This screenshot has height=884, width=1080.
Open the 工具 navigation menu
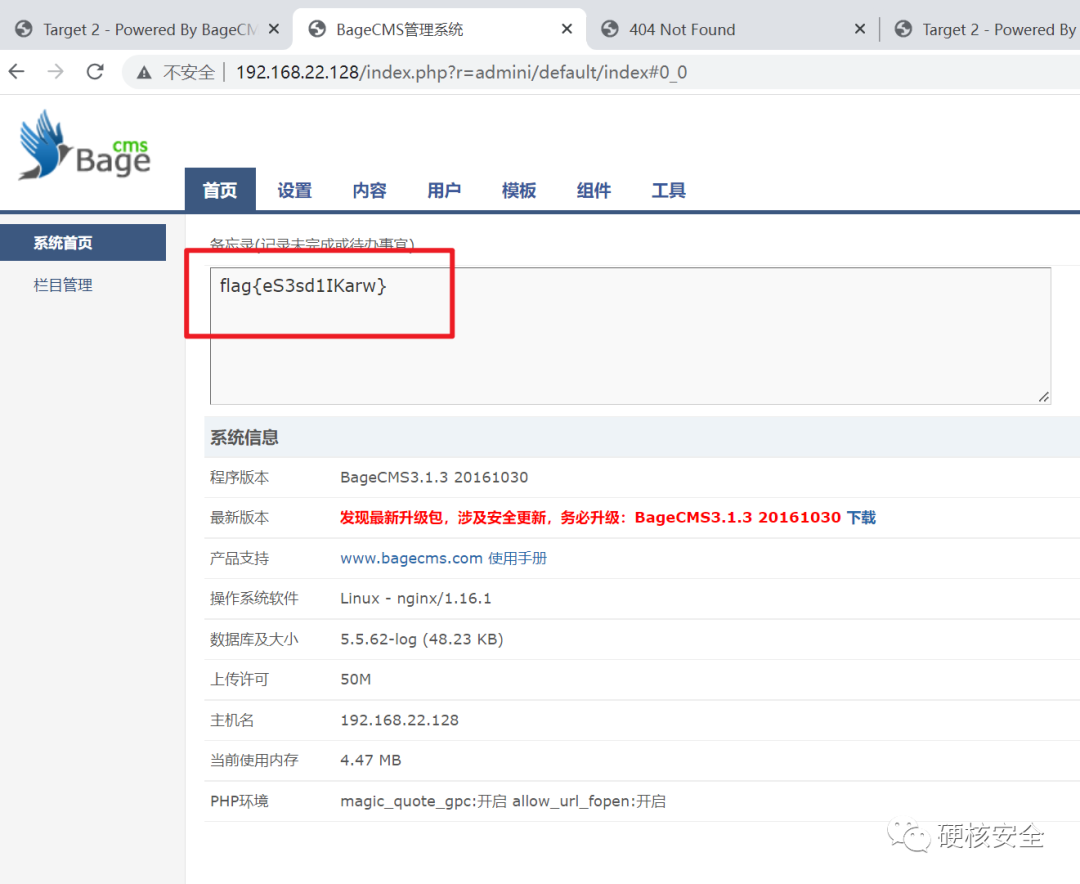669,190
